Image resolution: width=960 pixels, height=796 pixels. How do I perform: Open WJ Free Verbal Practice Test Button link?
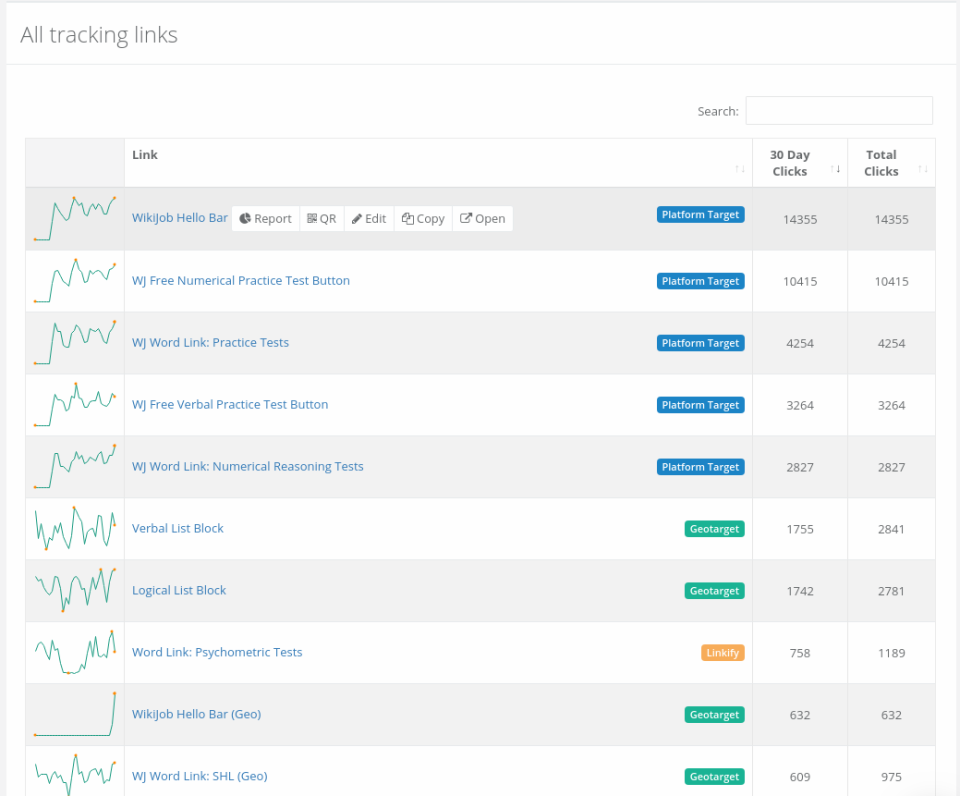coord(229,404)
